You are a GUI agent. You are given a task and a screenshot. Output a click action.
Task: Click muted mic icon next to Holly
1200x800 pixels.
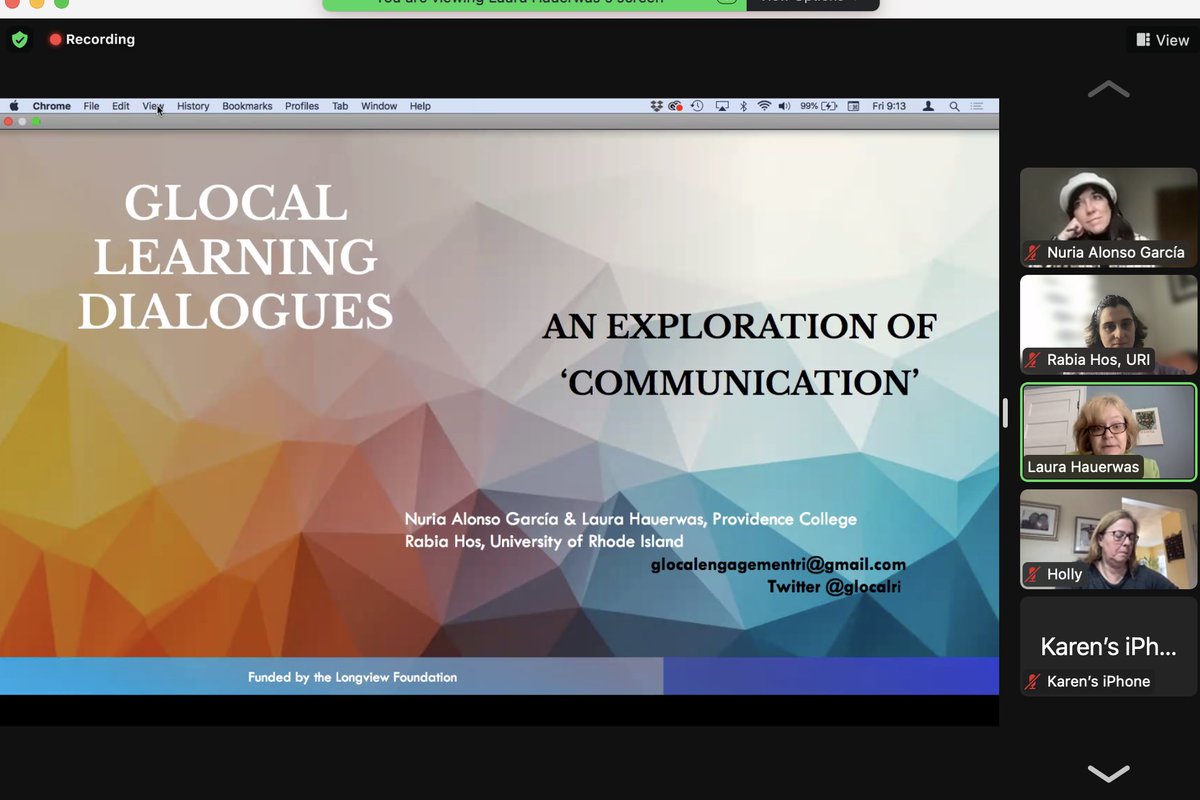(x=1032, y=575)
